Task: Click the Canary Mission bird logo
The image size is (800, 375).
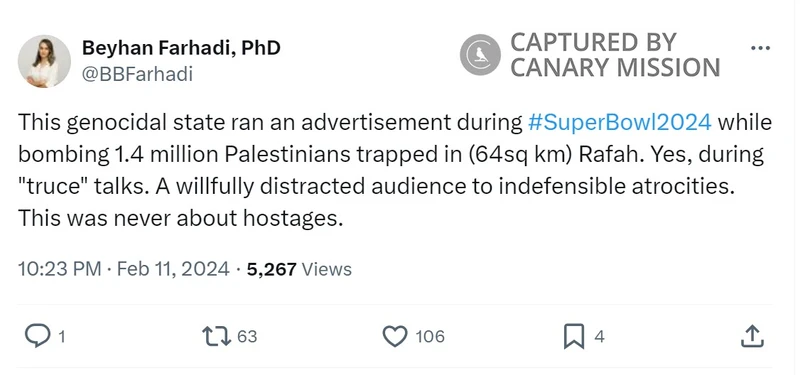Action: coord(480,55)
